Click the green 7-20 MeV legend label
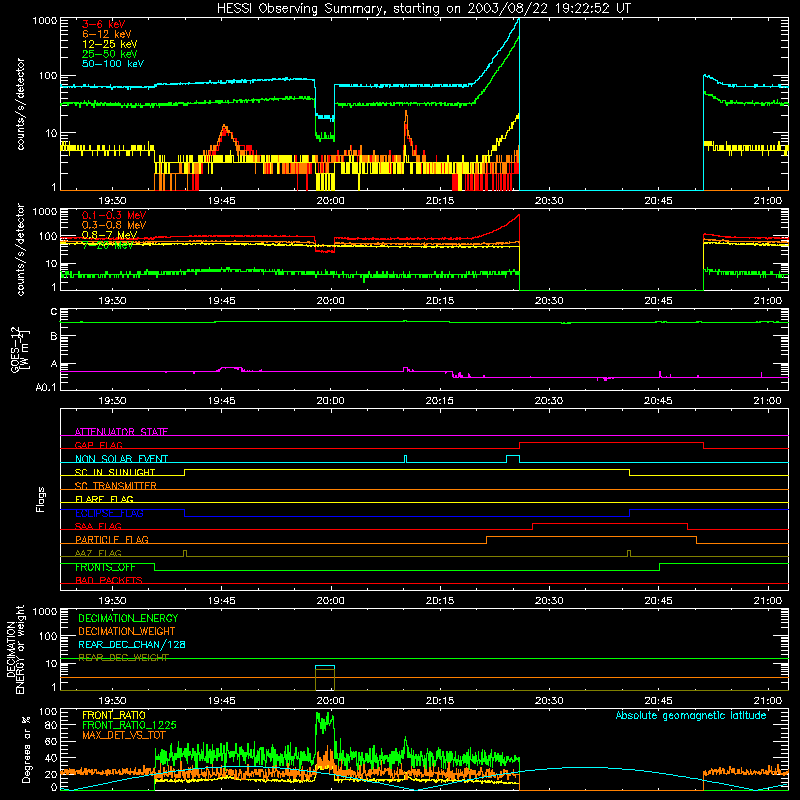The width and height of the screenshot is (800, 800). click(x=108, y=245)
